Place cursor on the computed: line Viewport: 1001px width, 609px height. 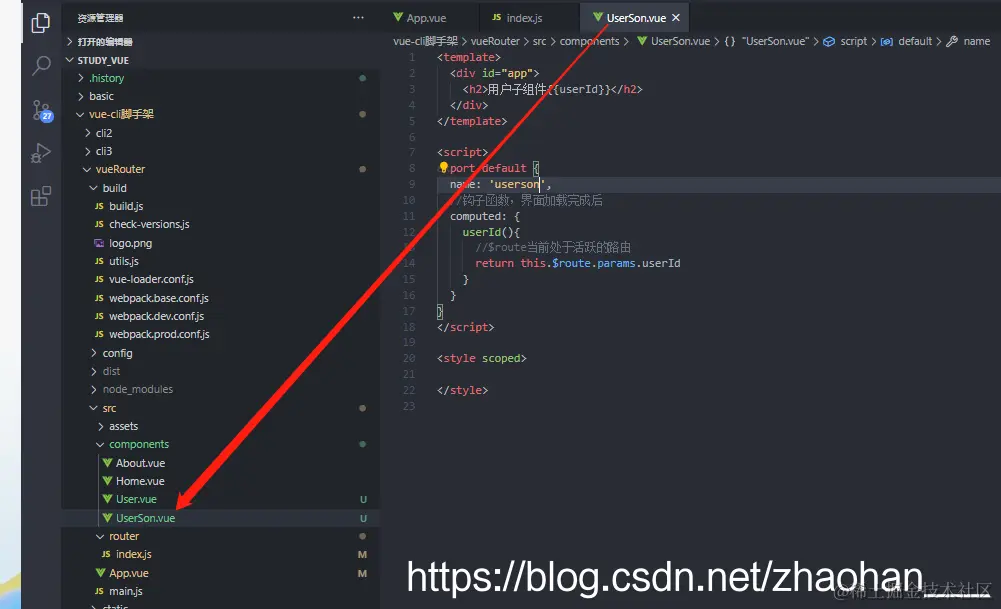[x=485, y=216]
